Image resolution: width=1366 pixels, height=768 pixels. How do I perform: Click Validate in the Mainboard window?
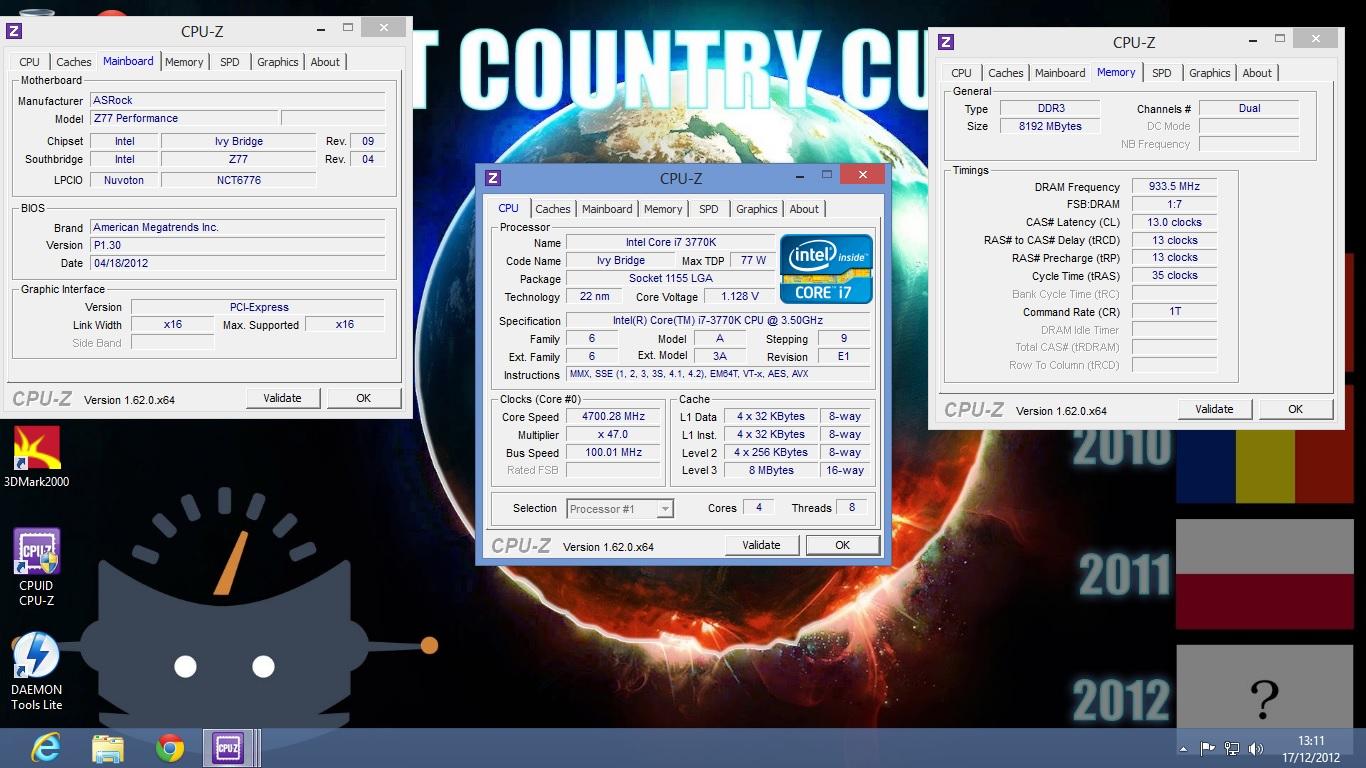[282, 398]
